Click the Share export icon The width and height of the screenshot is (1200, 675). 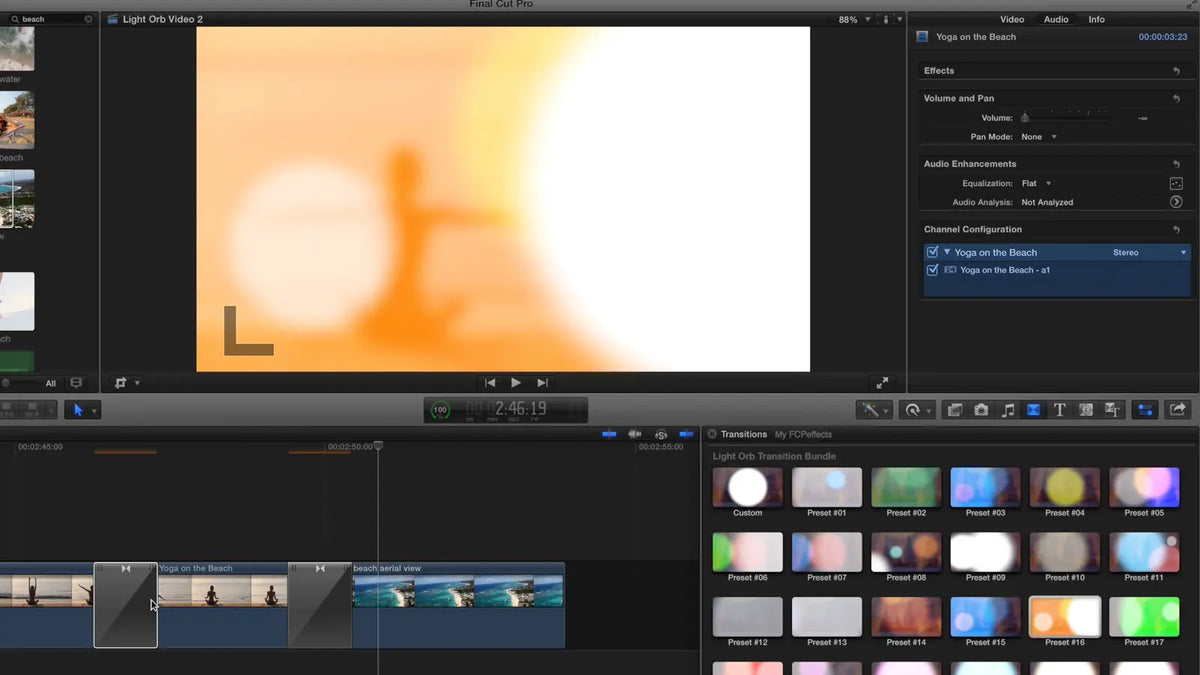click(x=1177, y=410)
